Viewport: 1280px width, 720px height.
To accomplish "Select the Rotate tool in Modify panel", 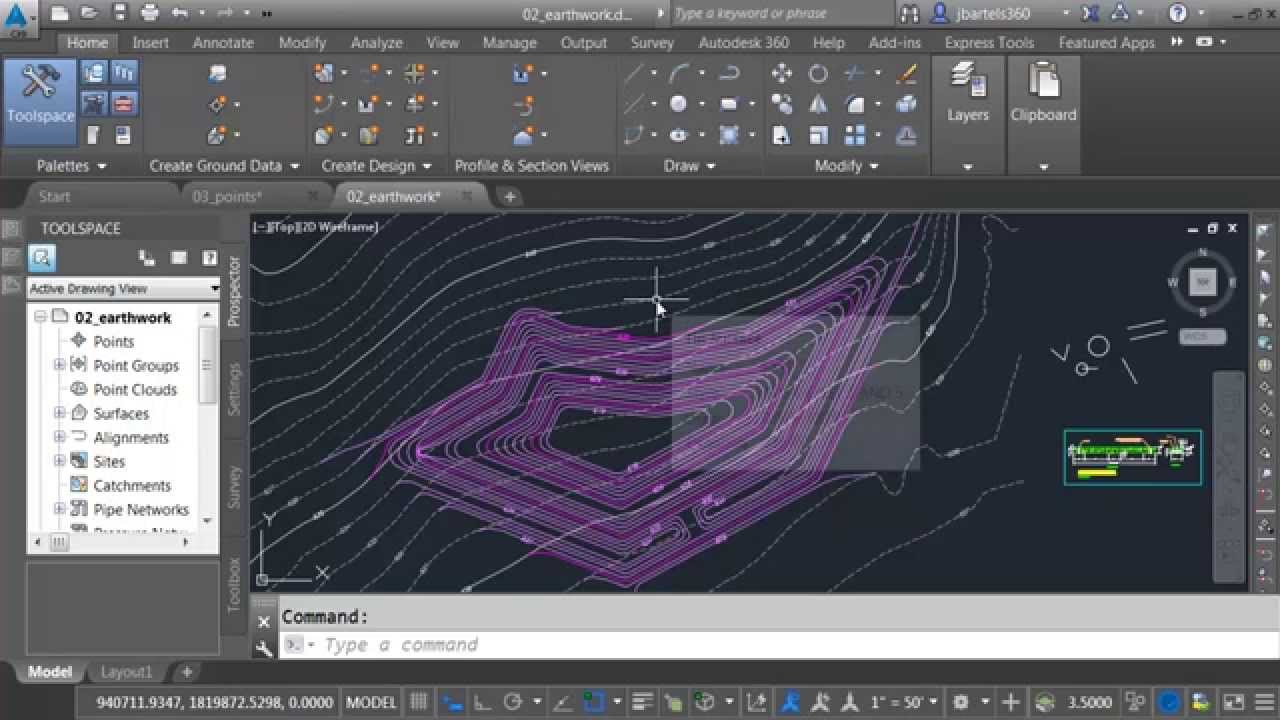I will click(x=818, y=73).
